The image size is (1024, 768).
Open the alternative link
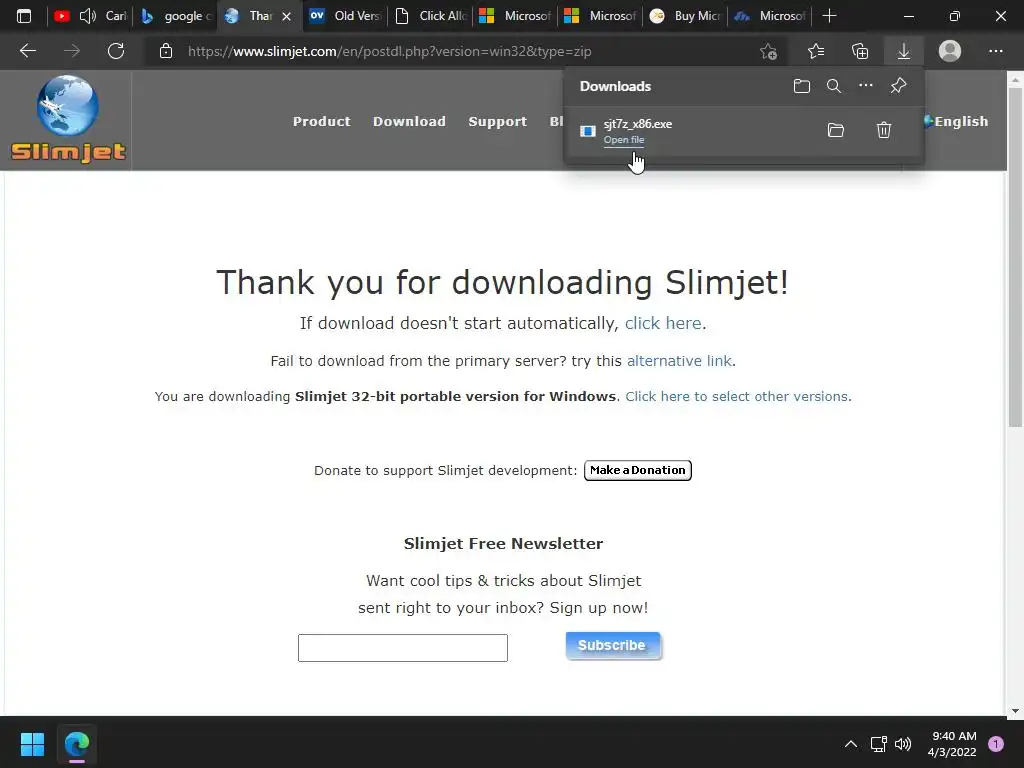tap(679, 361)
